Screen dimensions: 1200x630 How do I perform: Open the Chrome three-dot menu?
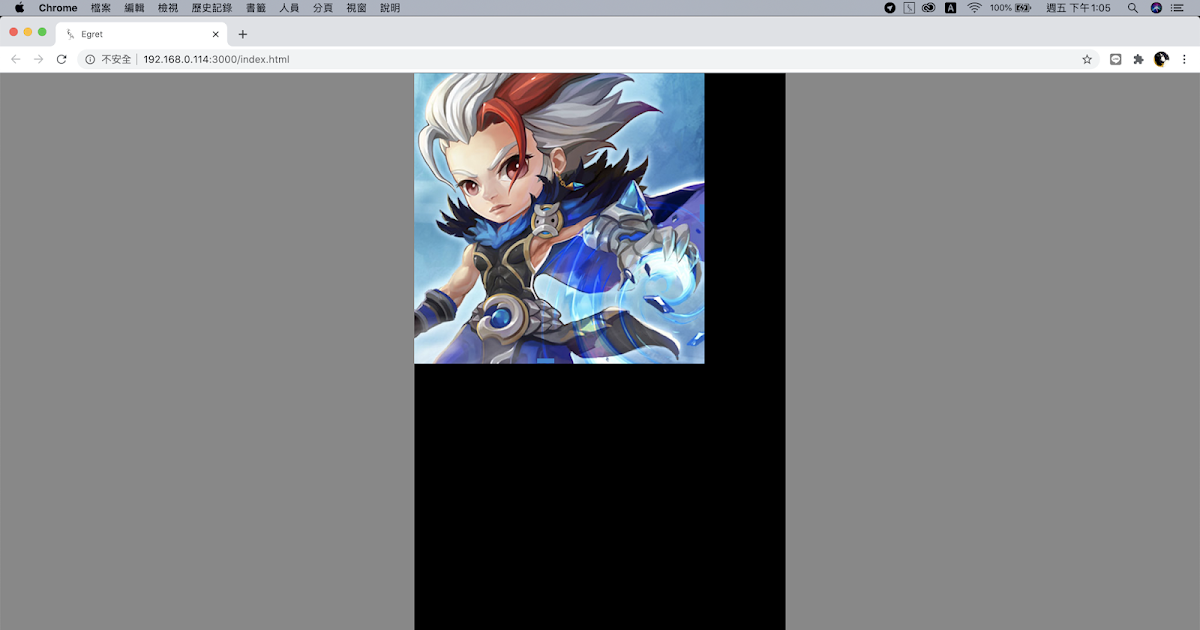point(1185,59)
